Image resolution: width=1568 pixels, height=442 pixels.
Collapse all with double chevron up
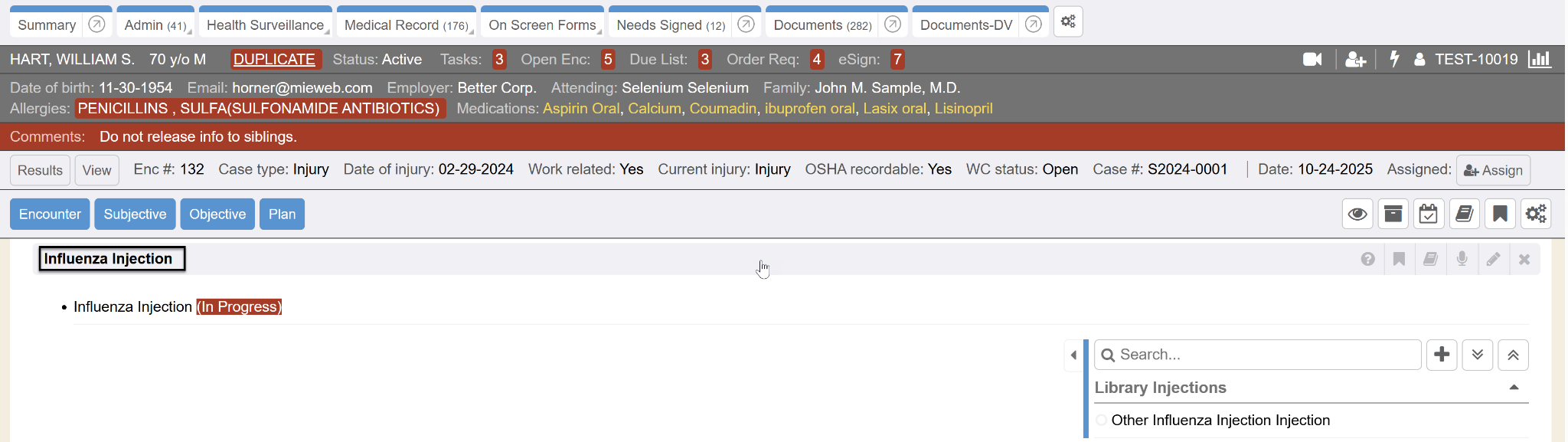point(1514,355)
